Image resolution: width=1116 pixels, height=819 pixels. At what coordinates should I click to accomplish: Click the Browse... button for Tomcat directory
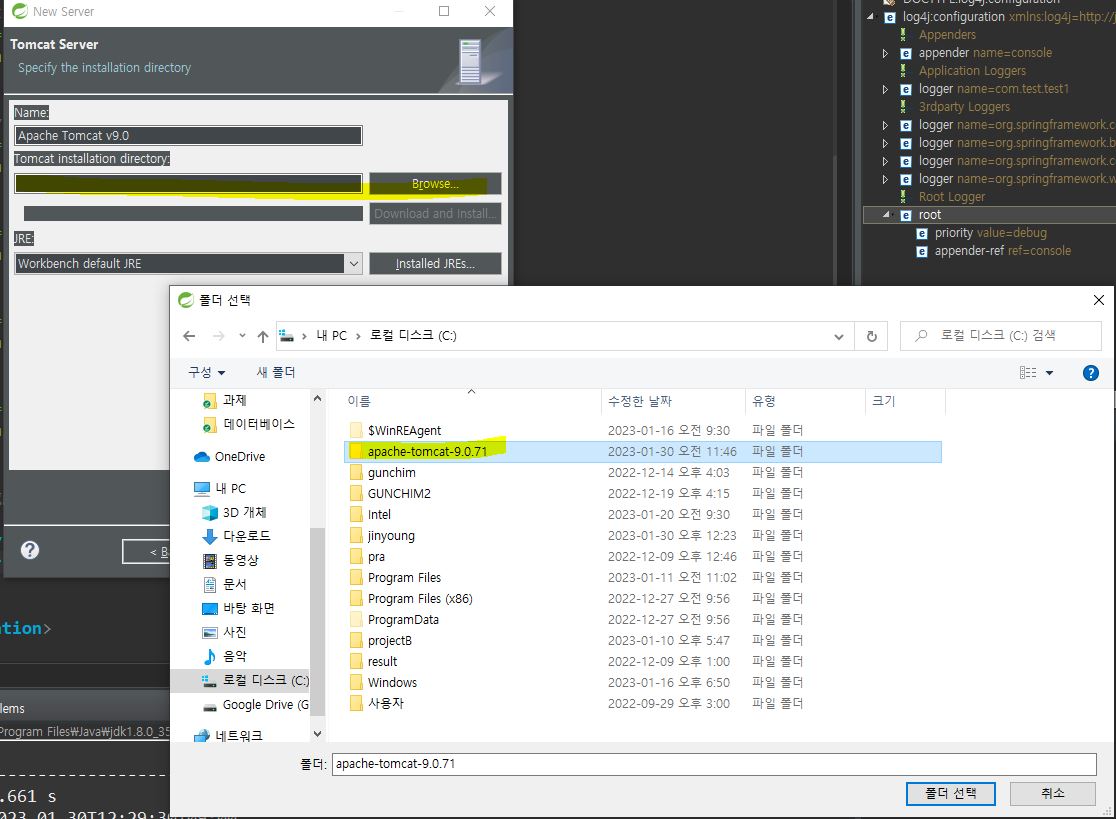coord(435,184)
